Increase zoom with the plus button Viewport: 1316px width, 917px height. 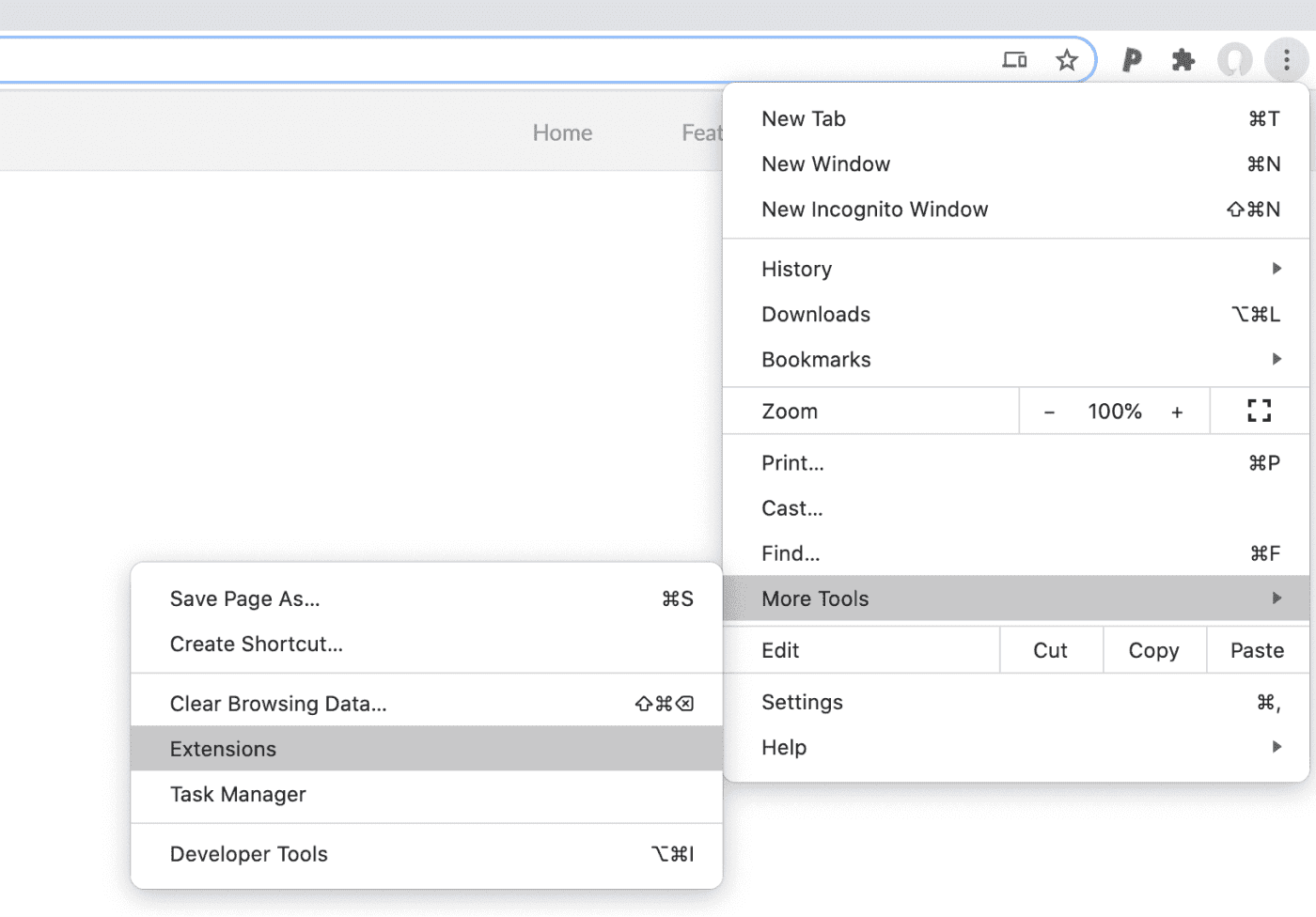(1177, 412)
